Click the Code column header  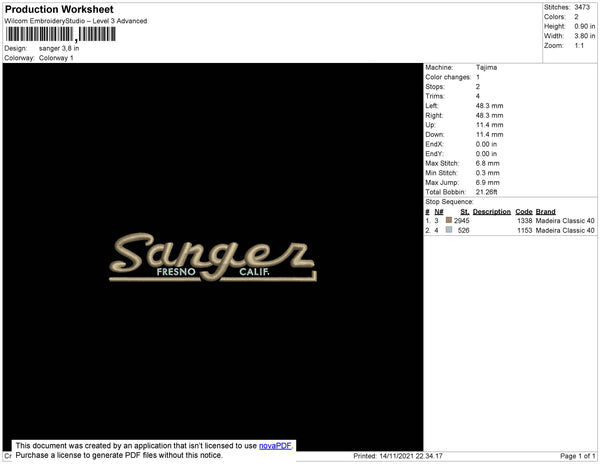[524, 212]
